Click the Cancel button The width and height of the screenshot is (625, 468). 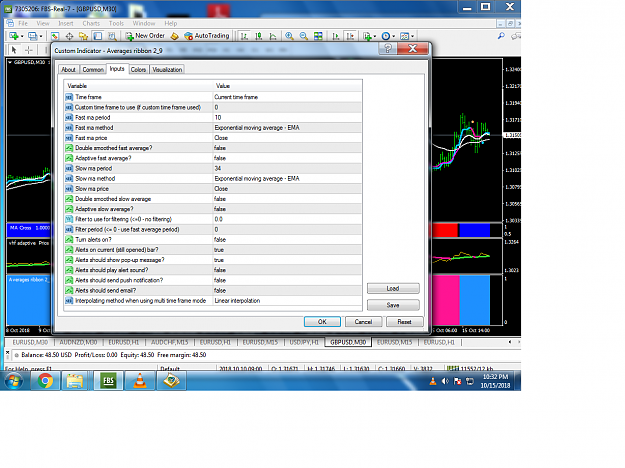point(363,322)
